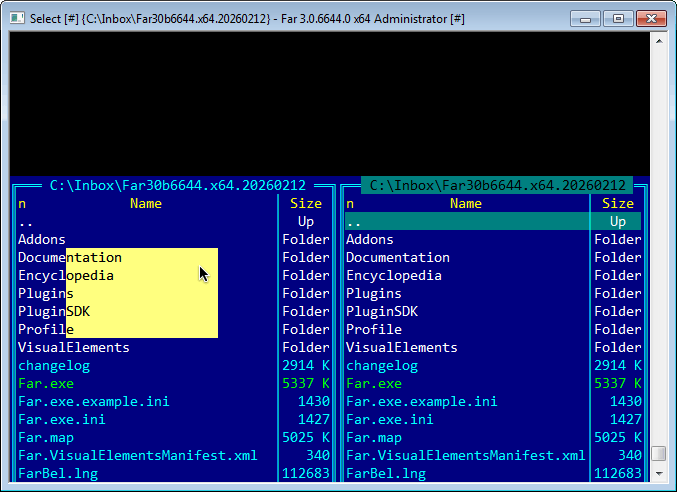677x492 pixels.
Task: Click 1430 size value in left panel
Action: (x=314, y=402)
